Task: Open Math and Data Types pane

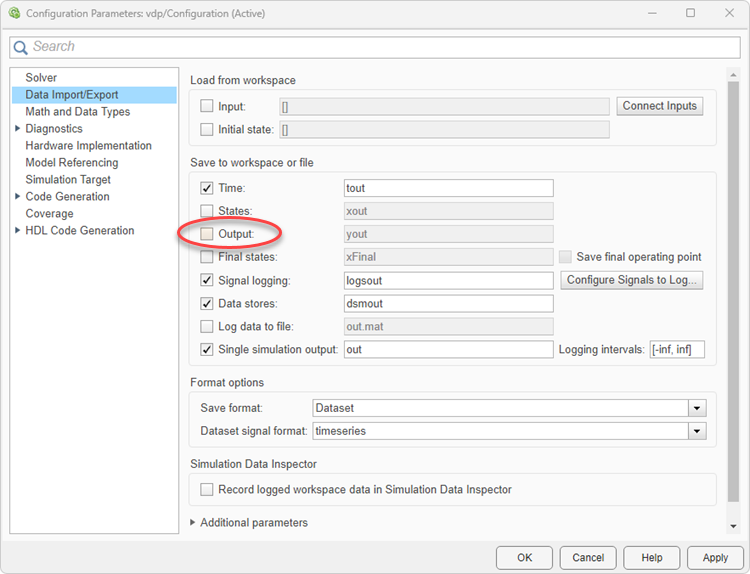Action: pos(77,111)
